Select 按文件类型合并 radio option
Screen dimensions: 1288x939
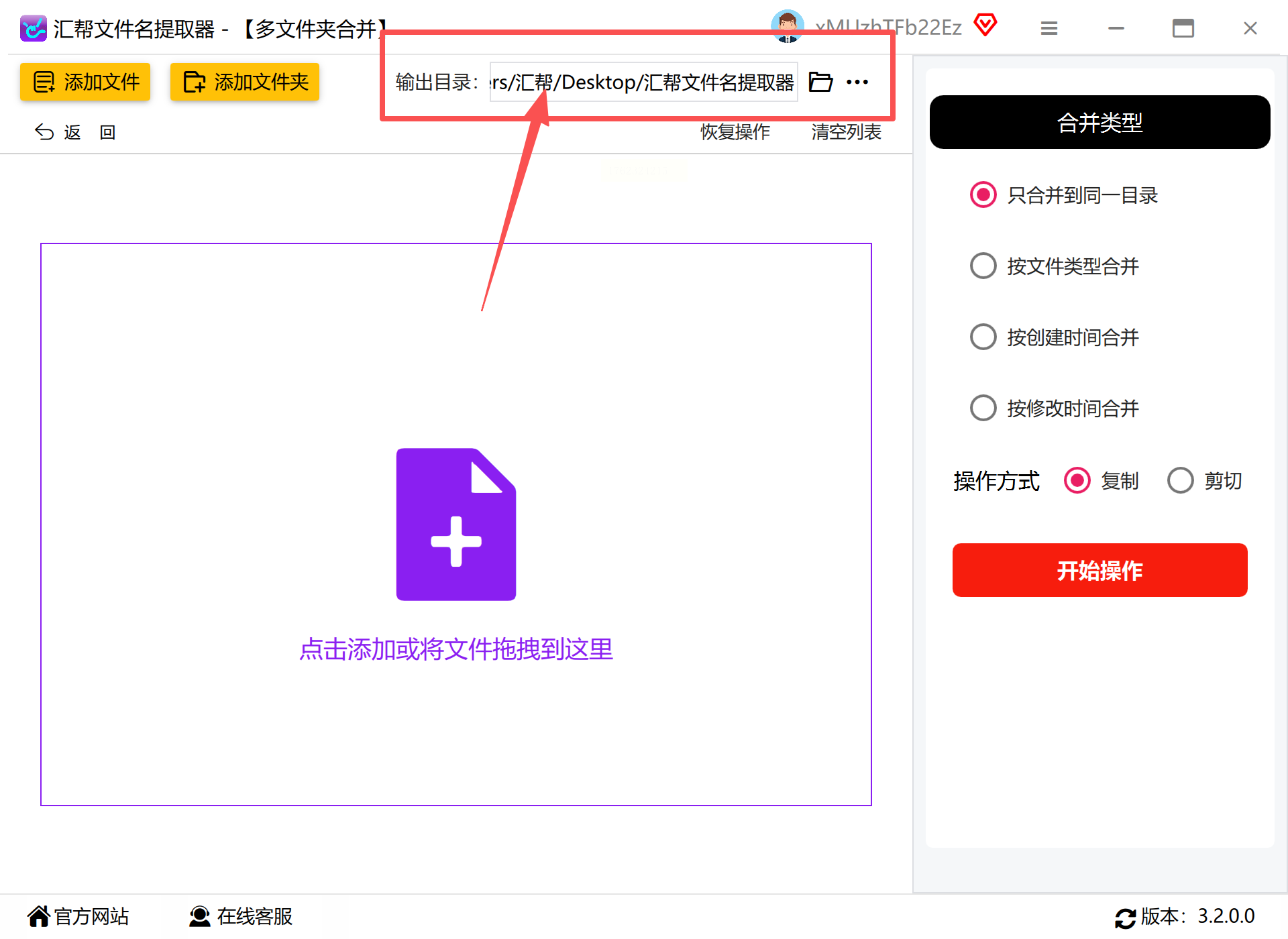pos(983,266)
